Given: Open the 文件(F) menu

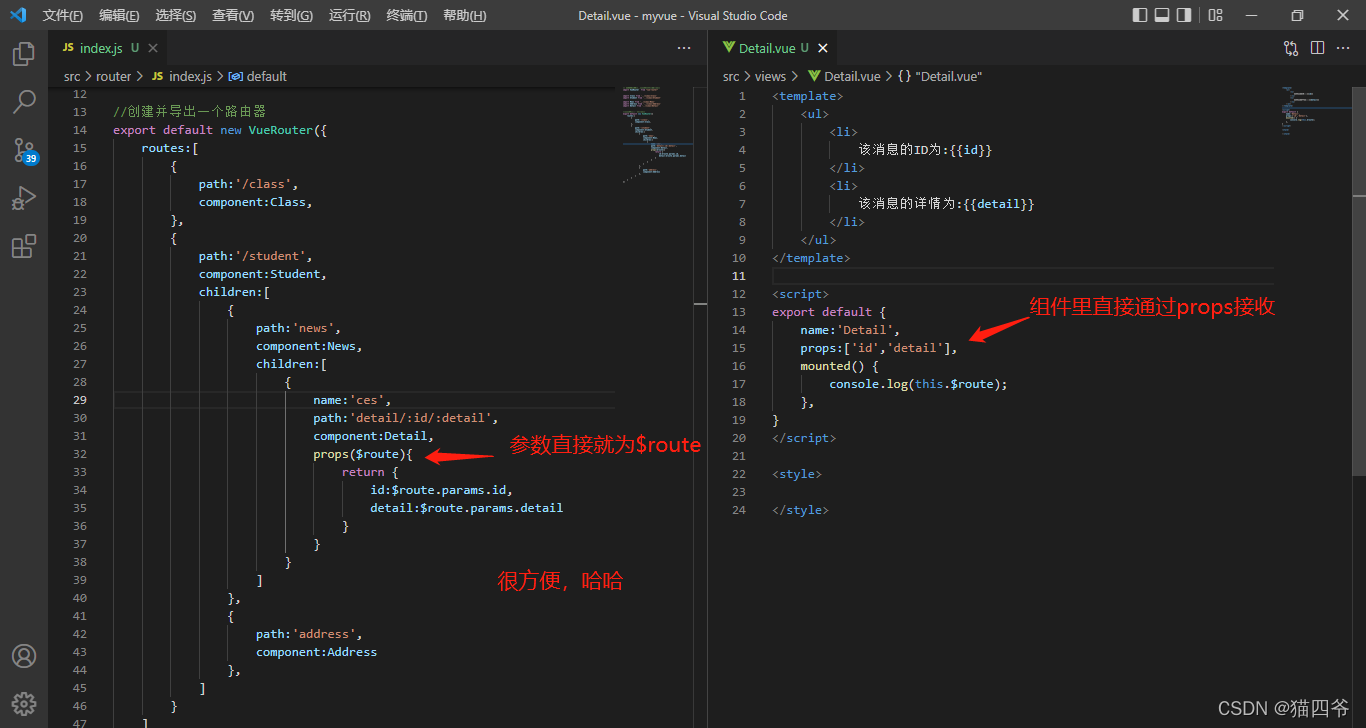Looking at the screenshot, I should (x=63, y=15).
